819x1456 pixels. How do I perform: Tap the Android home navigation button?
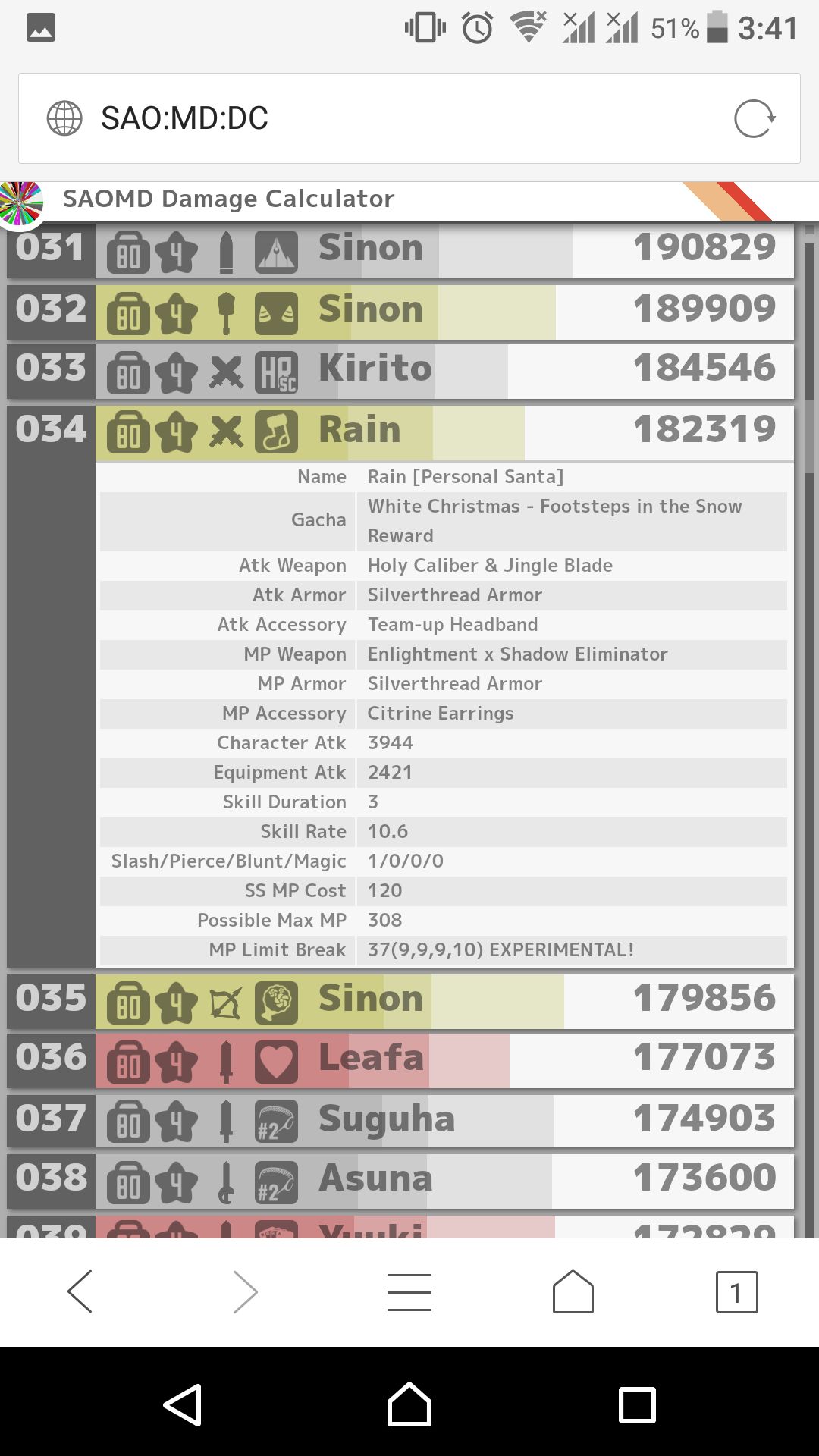pos(409,1405)
